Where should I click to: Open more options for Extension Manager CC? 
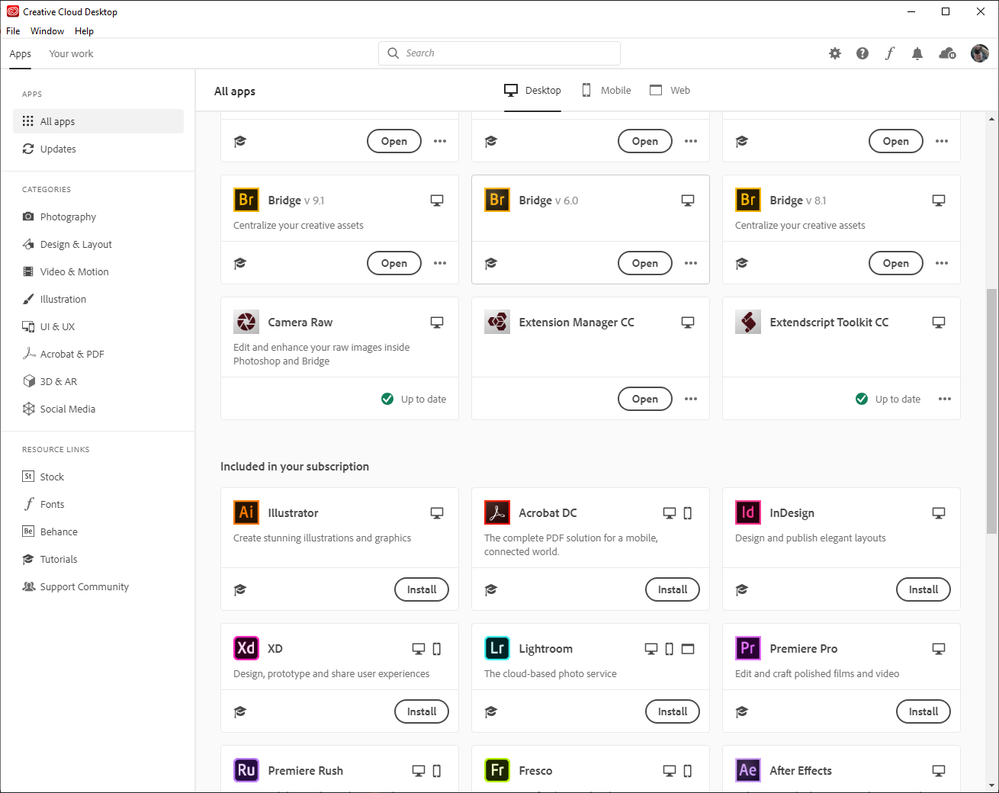(x=691, y=399)
